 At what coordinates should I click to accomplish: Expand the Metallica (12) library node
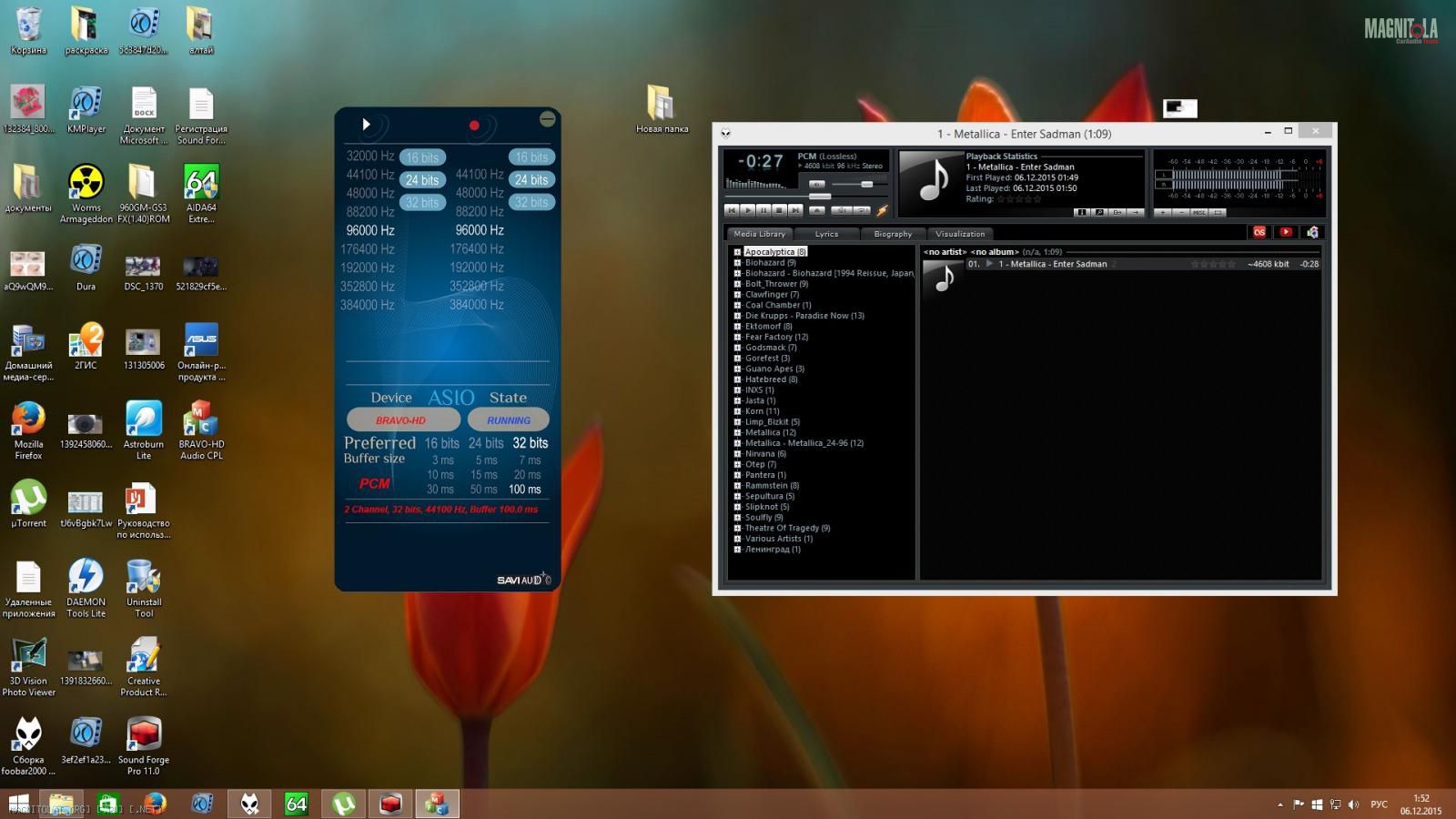click(x=737, y=432)
